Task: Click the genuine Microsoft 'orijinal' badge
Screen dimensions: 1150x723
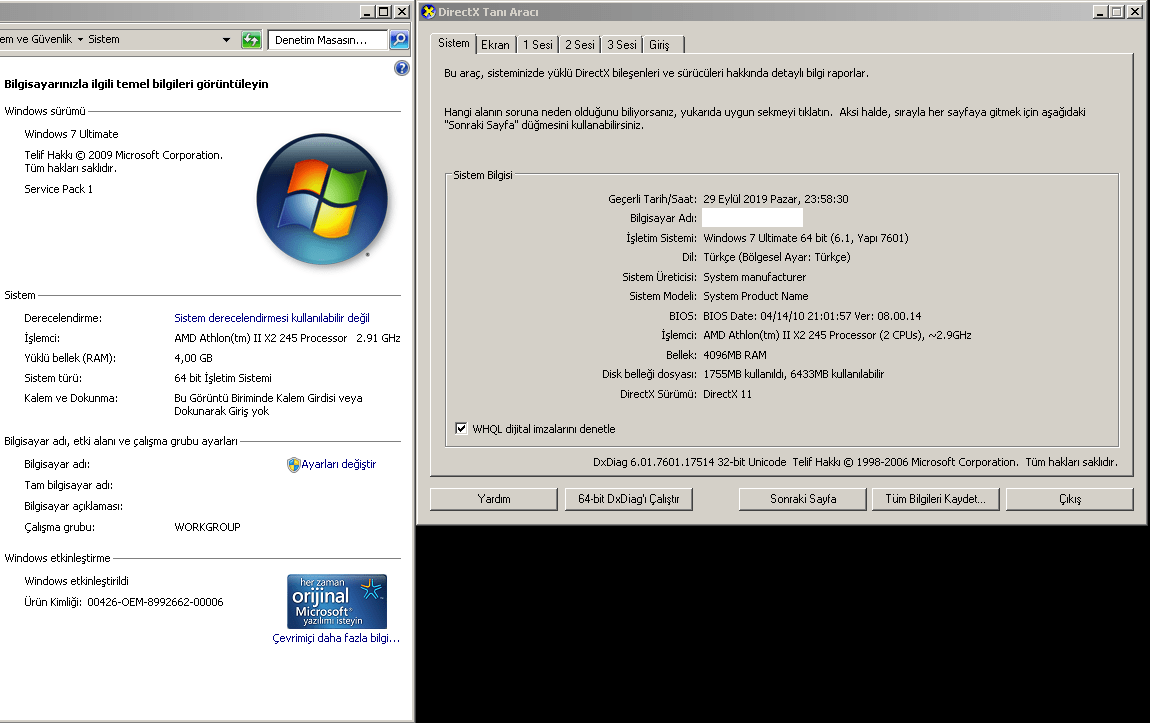Action: pyautogui.click(x=337, y=601)
